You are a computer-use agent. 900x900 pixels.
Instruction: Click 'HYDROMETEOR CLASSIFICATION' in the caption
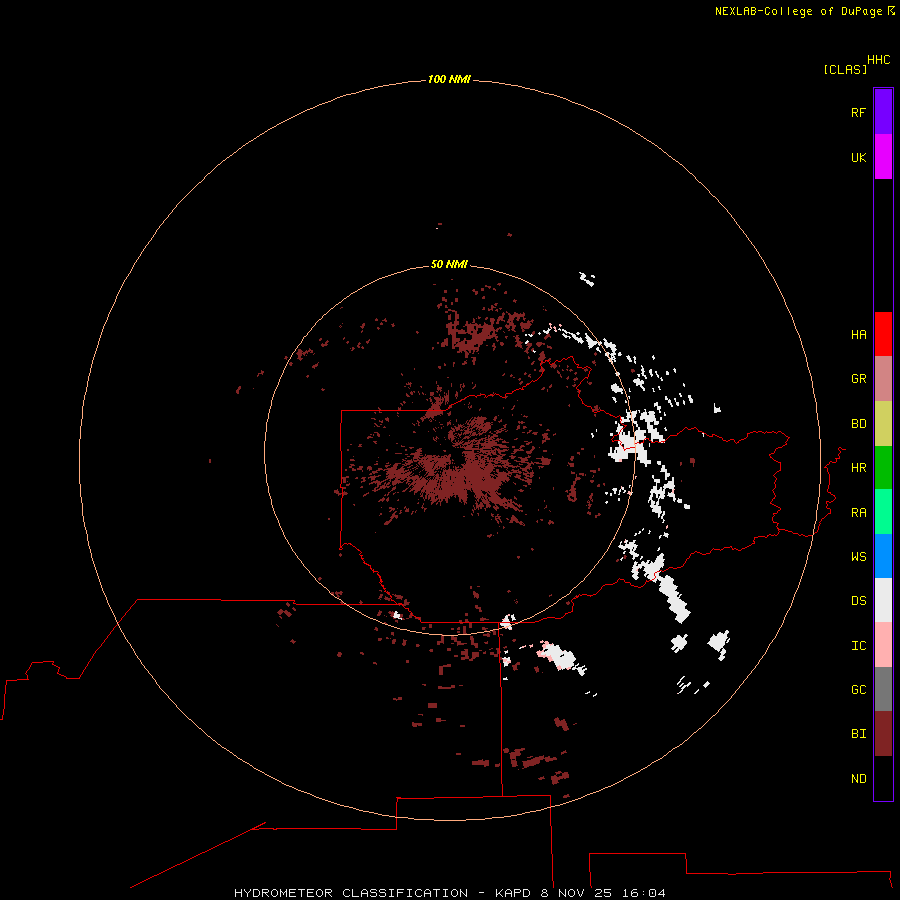[x=351, y=893]
